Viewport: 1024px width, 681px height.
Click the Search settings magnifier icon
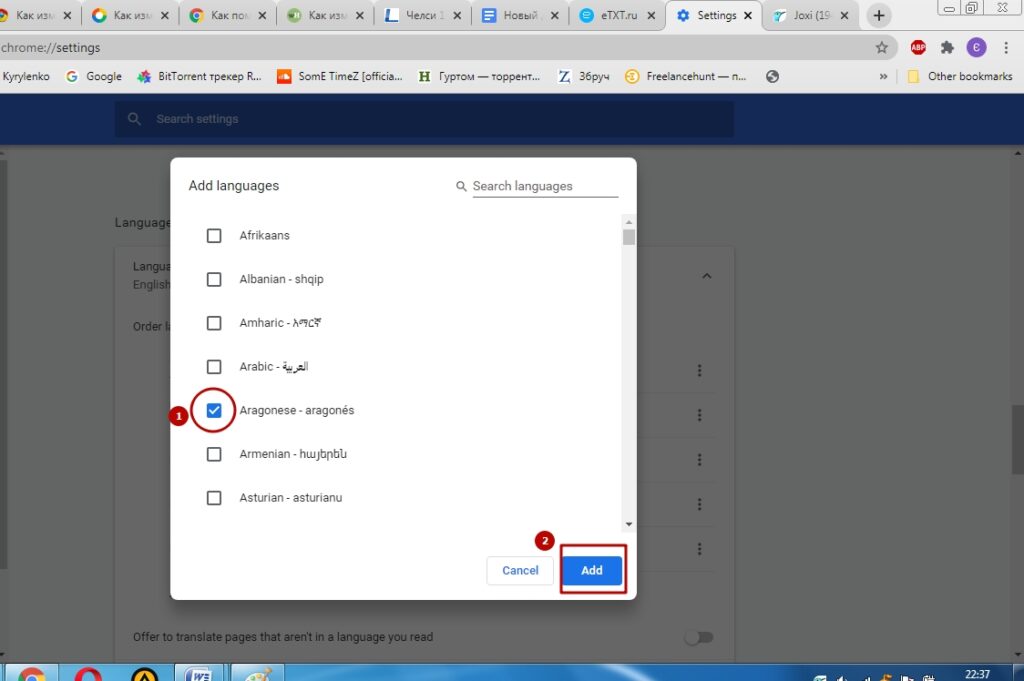(x=134, y=119)
